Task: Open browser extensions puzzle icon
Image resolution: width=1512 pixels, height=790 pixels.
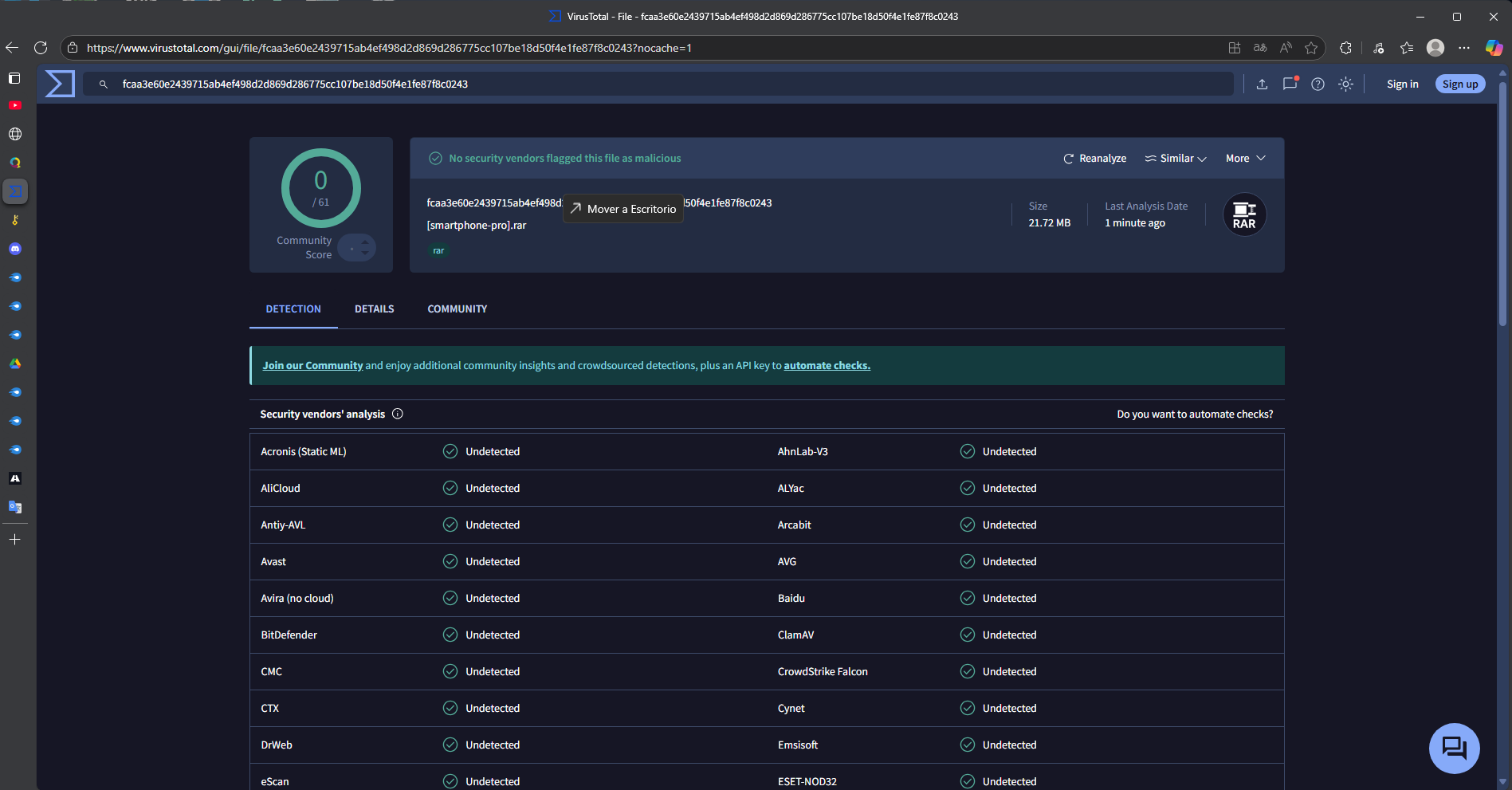Action: [x=1345, y=48]
